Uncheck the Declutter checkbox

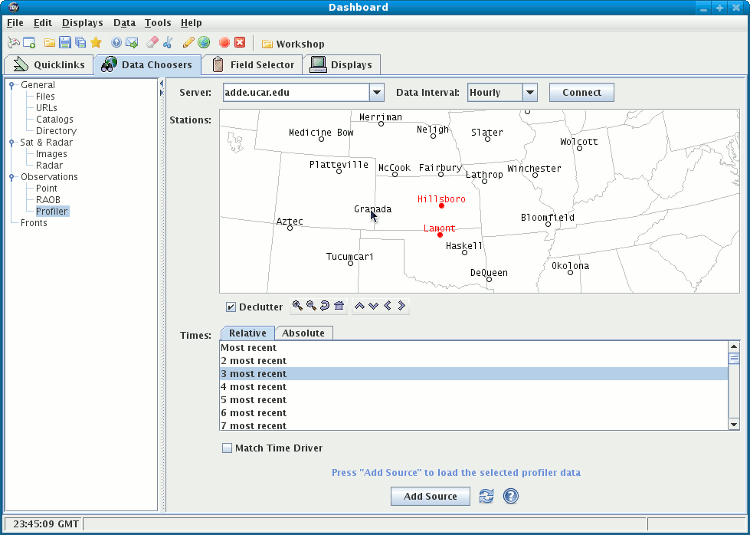(231, 307)
